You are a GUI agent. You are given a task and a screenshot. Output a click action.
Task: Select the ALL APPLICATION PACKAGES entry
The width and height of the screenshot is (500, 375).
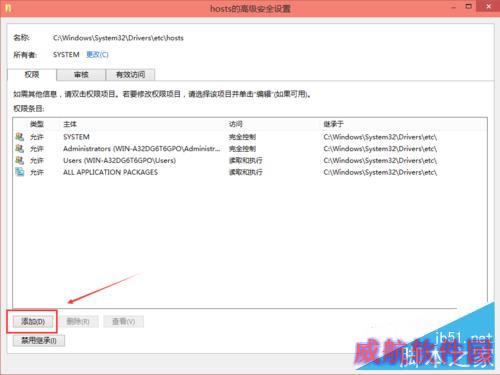click(x=110, y=172)
